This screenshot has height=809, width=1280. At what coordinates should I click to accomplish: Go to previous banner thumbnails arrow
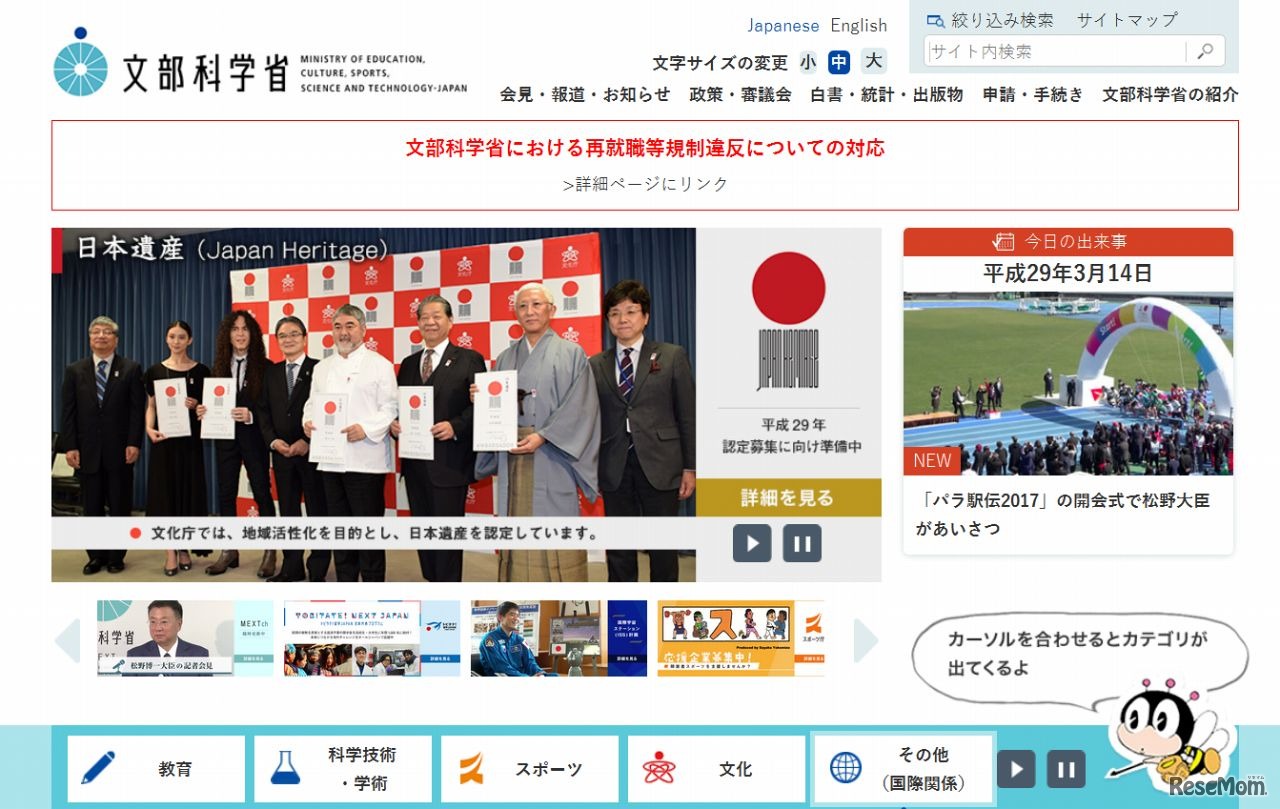click(67, 640)
